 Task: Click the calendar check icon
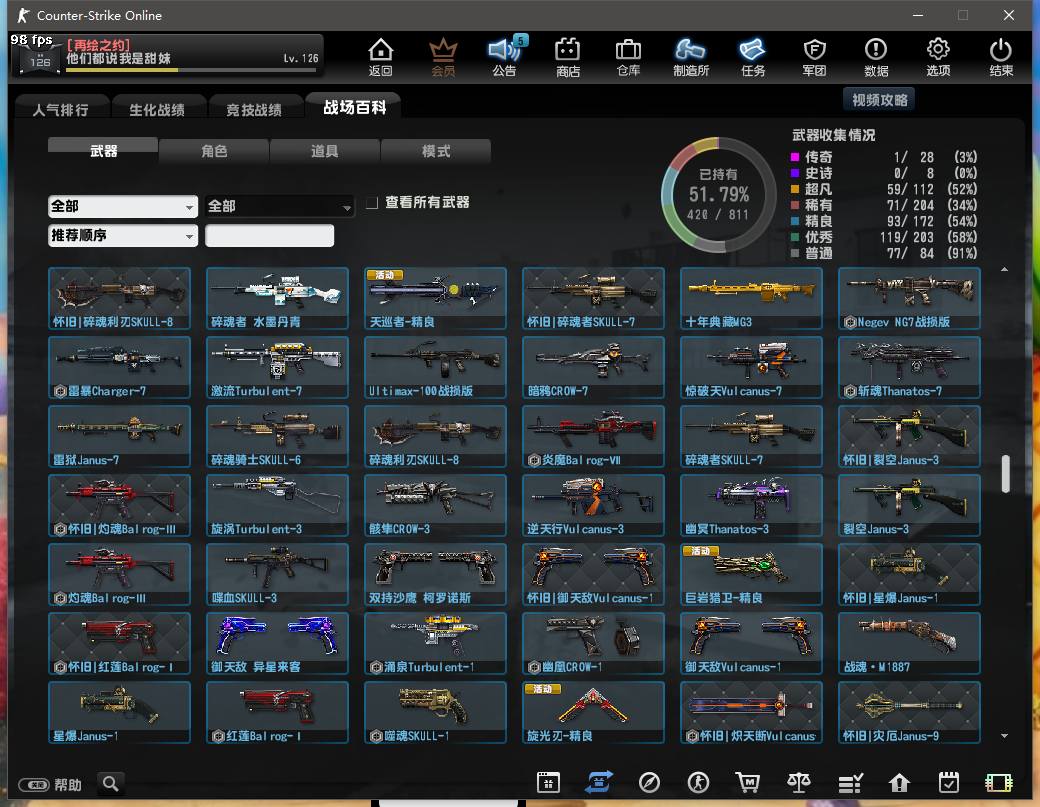coord(948,783)
